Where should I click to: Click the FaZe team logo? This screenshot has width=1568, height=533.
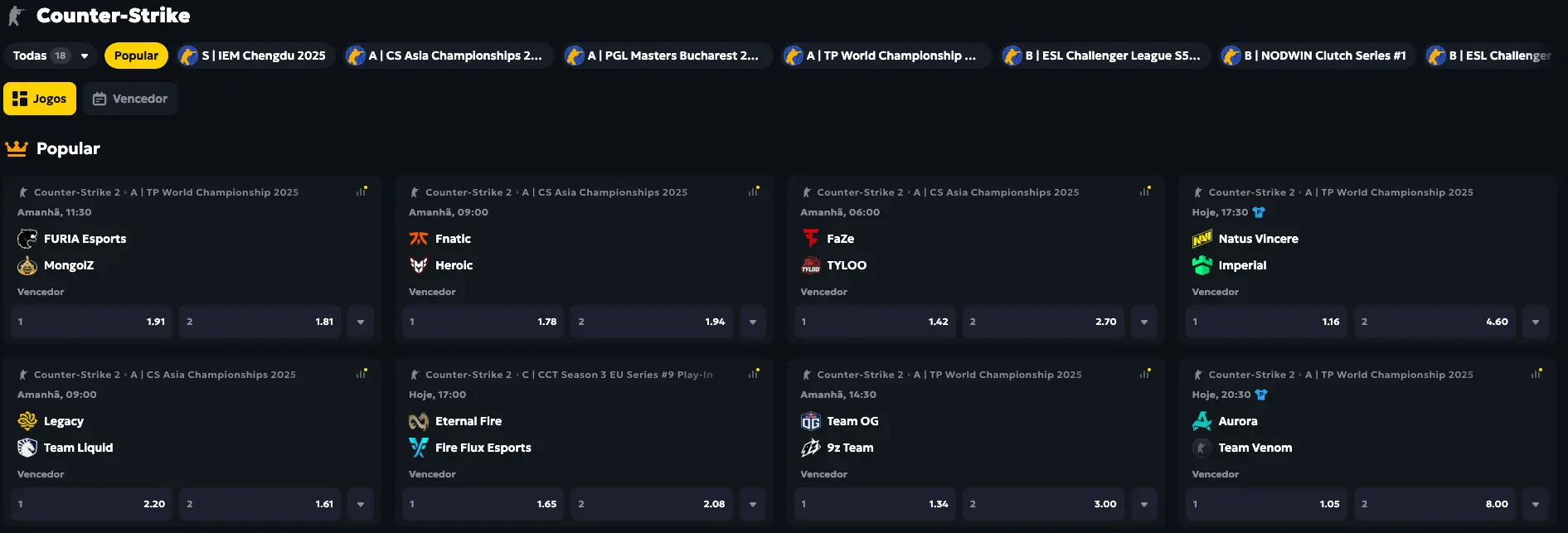(x=810, y=239)
